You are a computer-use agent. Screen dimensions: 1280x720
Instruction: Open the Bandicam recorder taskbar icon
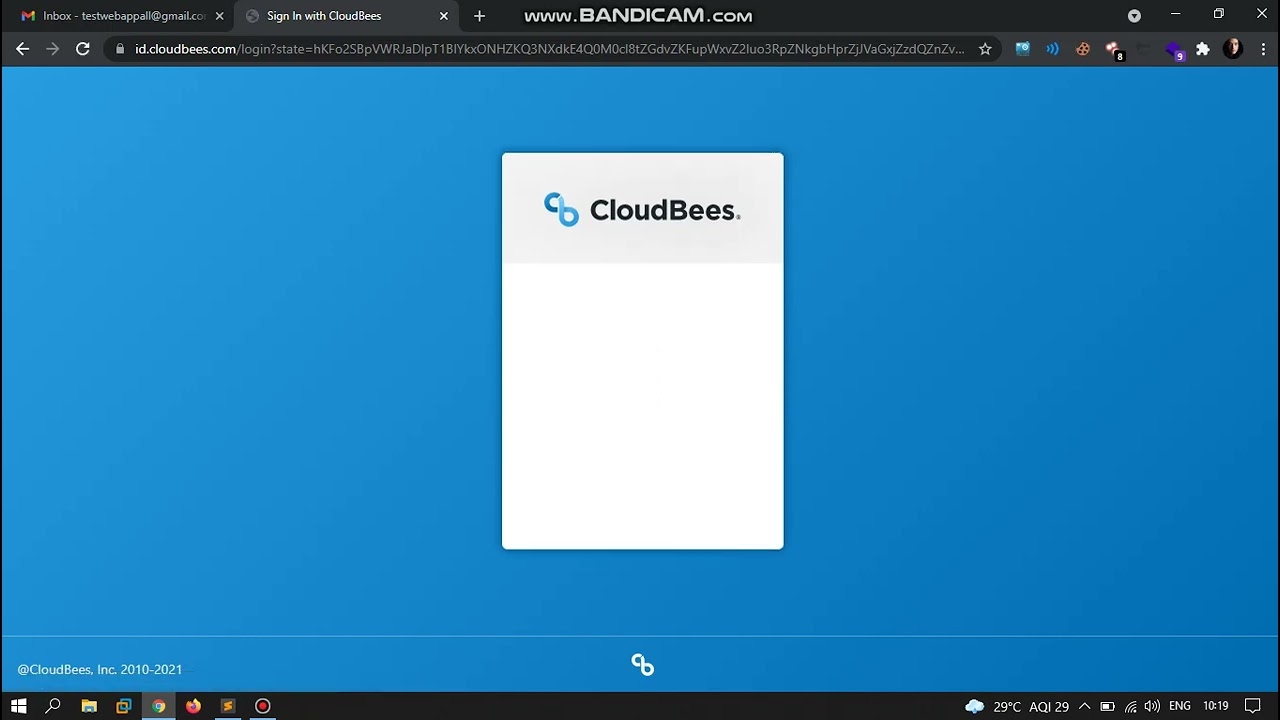click(263, 706)
